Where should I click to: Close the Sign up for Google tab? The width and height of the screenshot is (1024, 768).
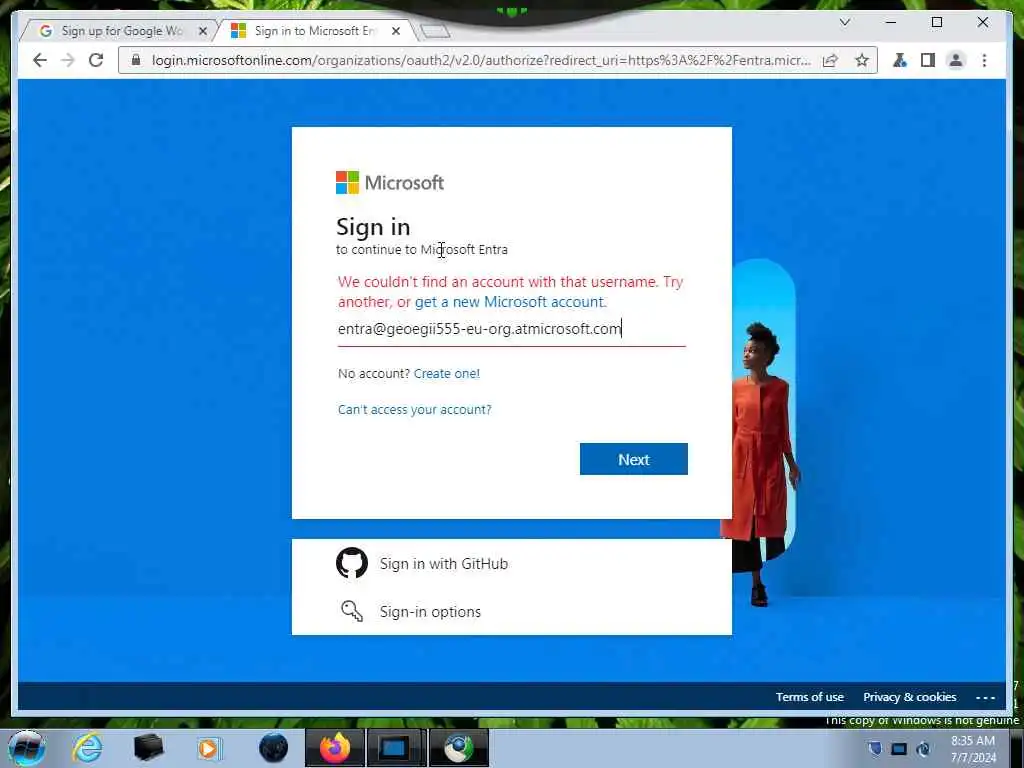coord(203,31)
